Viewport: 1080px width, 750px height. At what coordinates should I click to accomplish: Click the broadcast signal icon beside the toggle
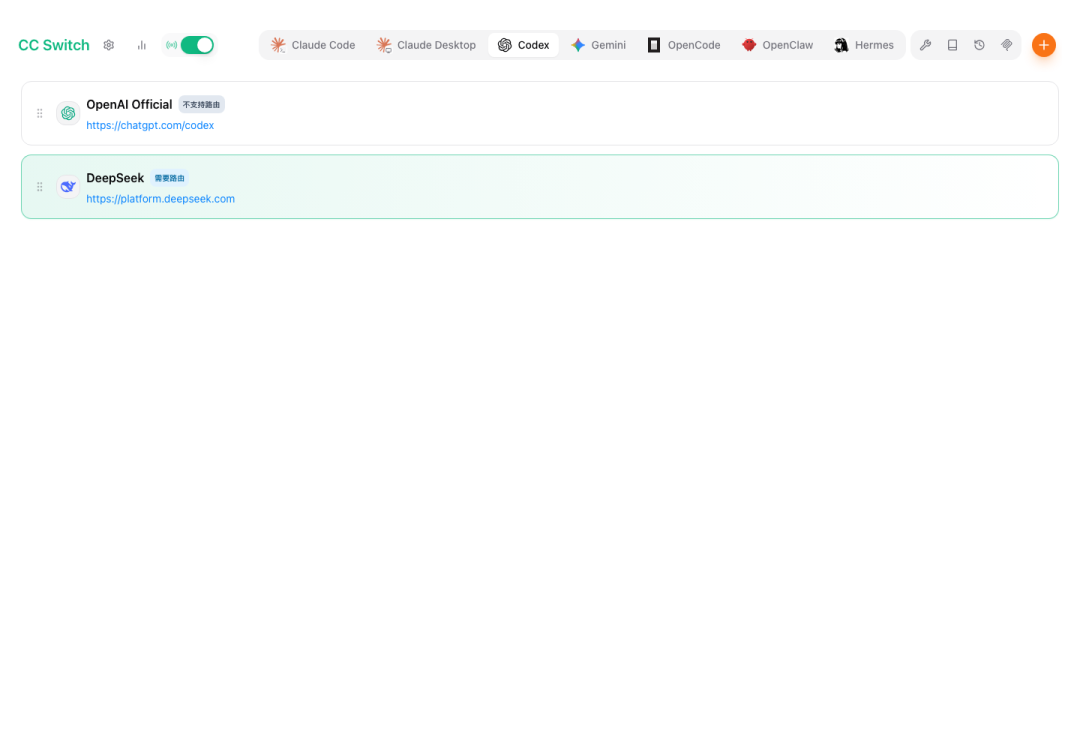coord(172,45)
